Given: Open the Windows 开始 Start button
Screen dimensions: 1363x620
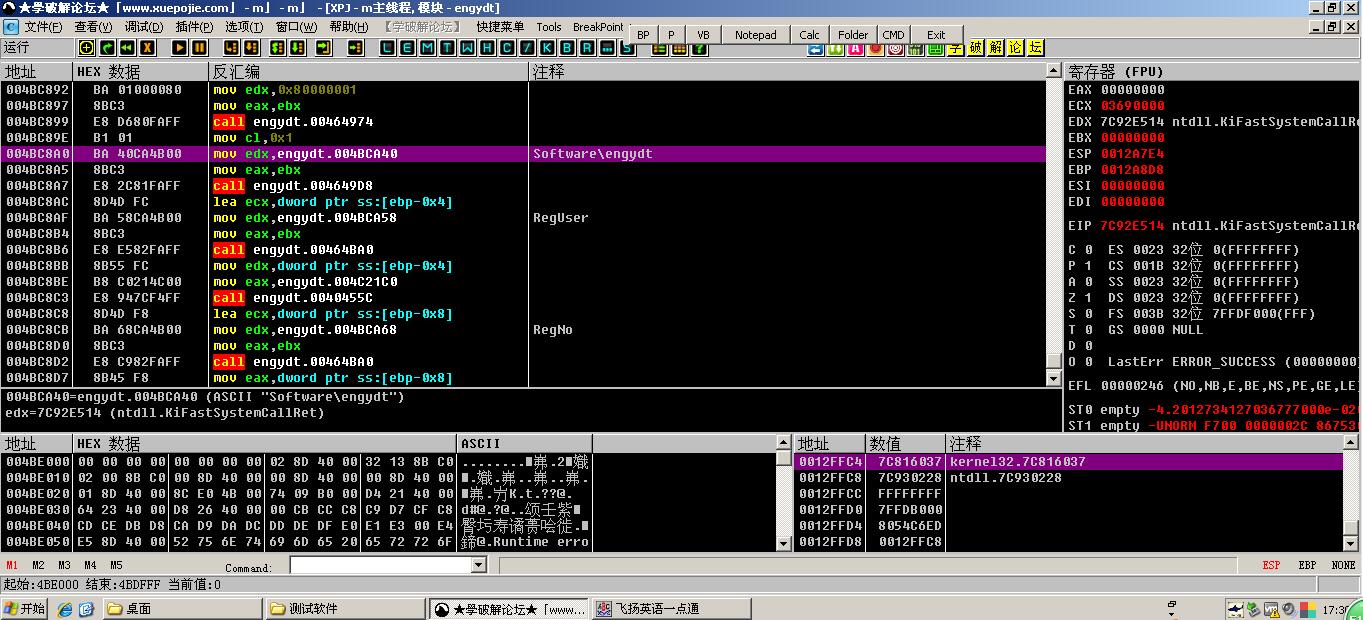Looking at the screenshot, I should point(26,609).
